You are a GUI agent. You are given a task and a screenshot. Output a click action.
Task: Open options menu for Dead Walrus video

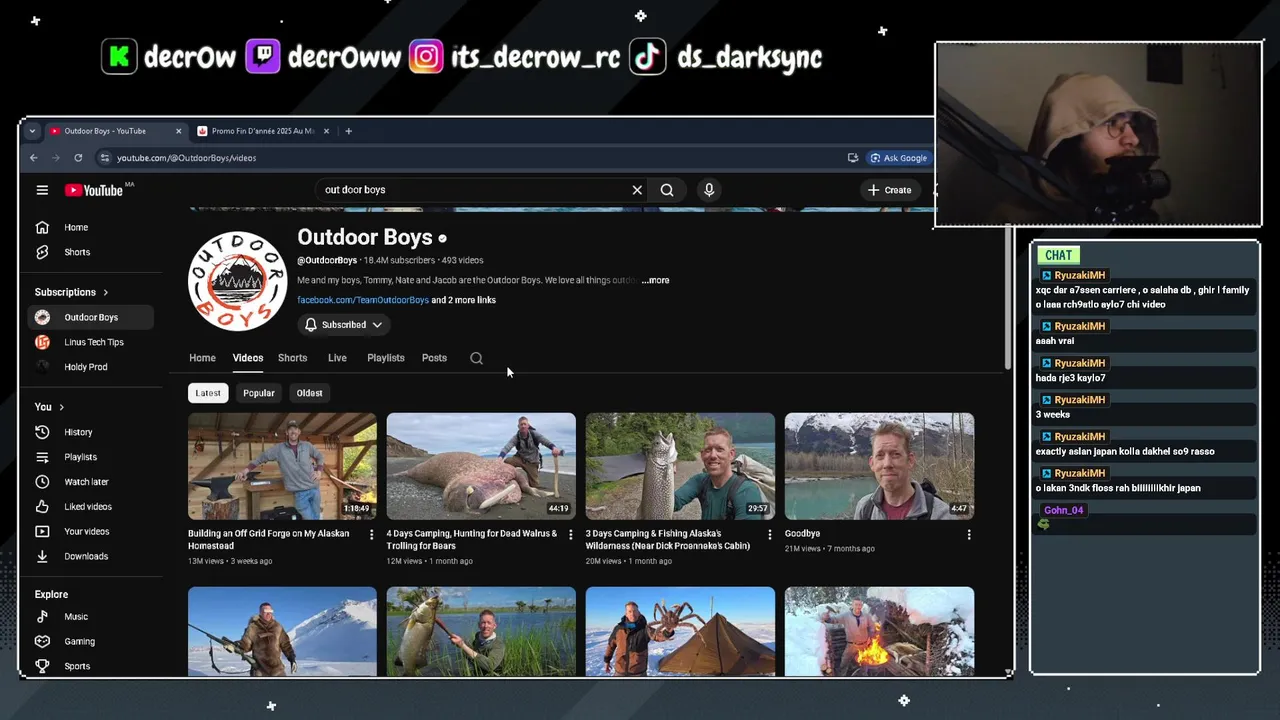click(570, 535)
